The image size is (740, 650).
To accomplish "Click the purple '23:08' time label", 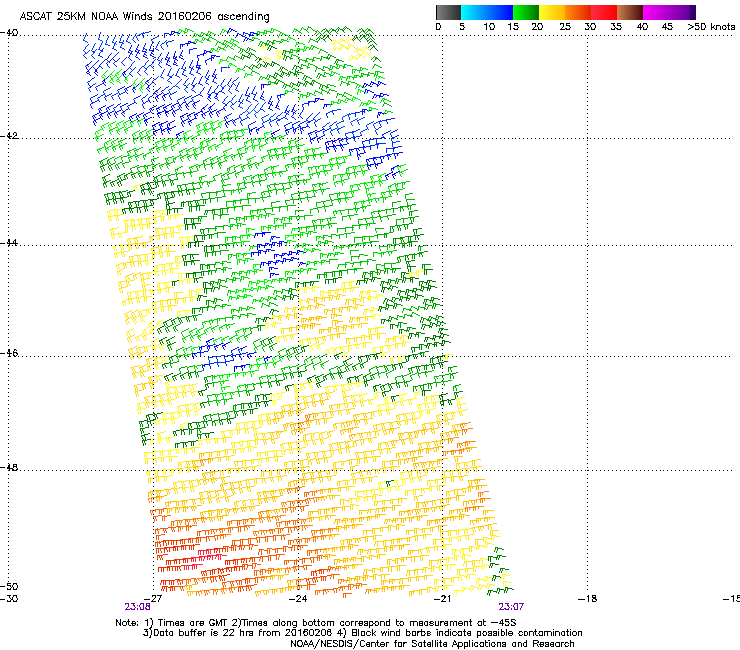I will (137, 607).
